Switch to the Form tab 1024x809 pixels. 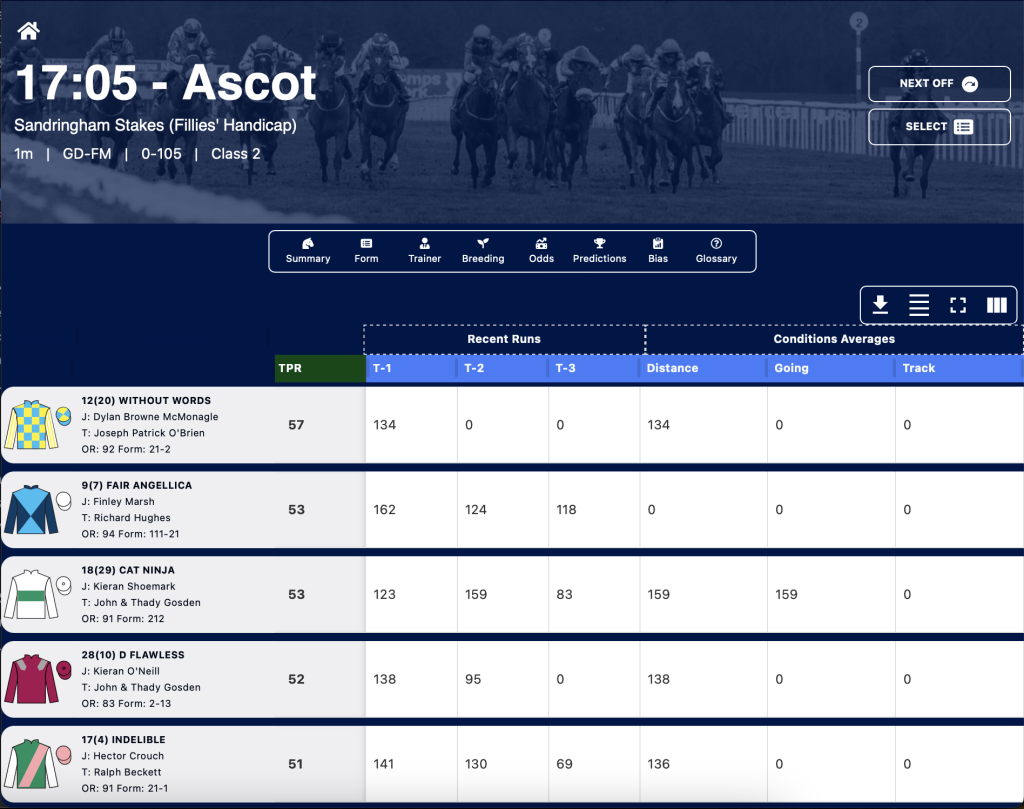click(x=366, y=251)
